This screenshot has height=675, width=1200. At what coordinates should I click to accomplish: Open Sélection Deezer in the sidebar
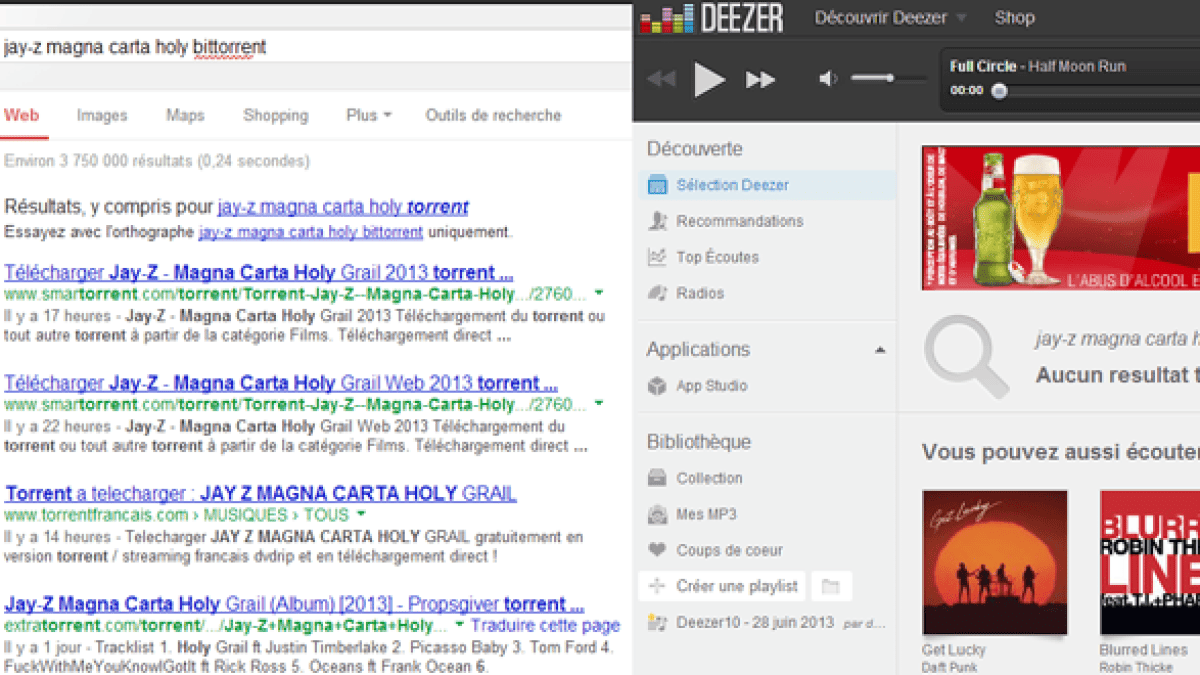pyautogui.click(x=767, y=185)
